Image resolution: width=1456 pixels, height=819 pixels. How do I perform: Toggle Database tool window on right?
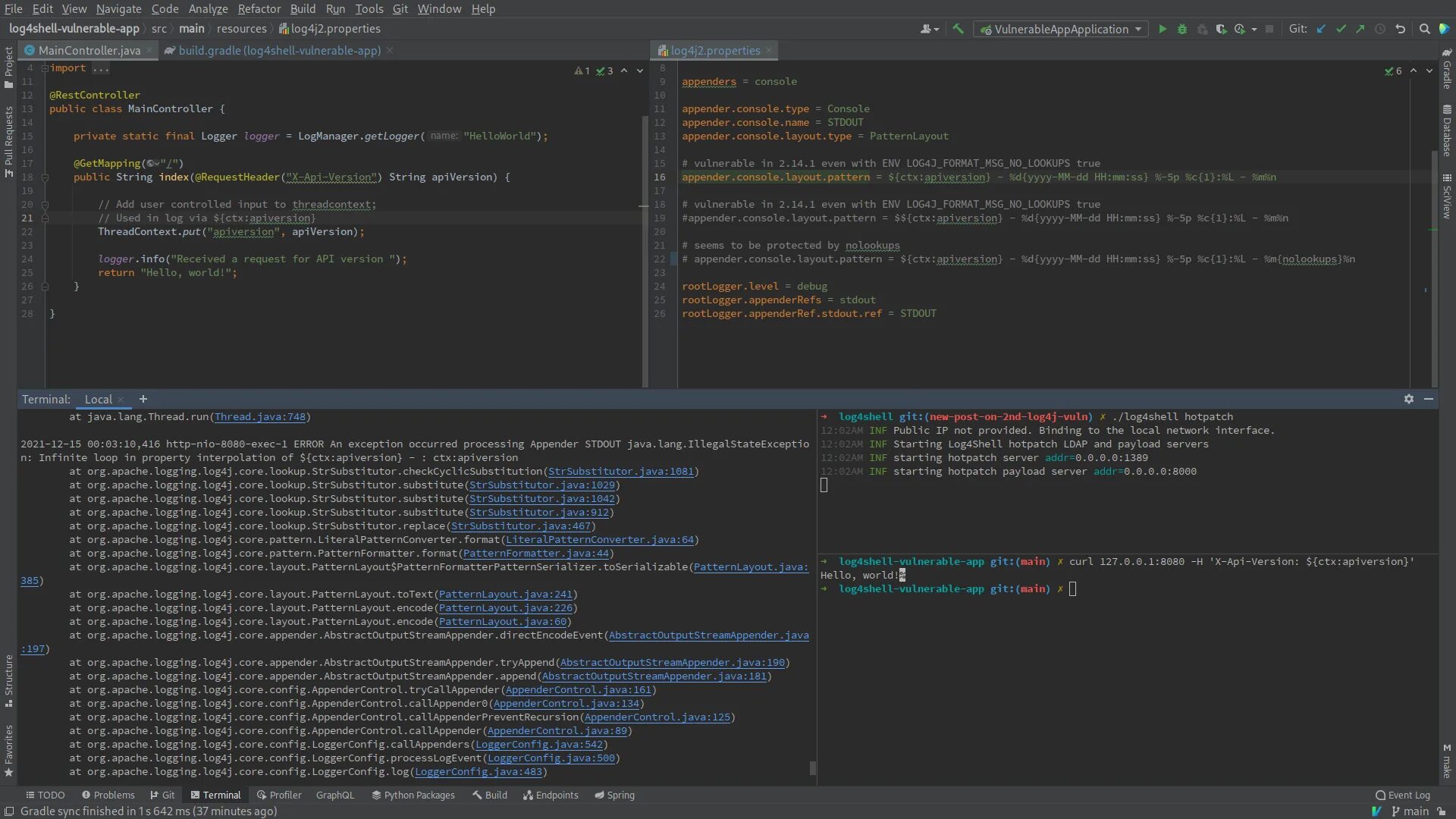[x=1447, y=130]
